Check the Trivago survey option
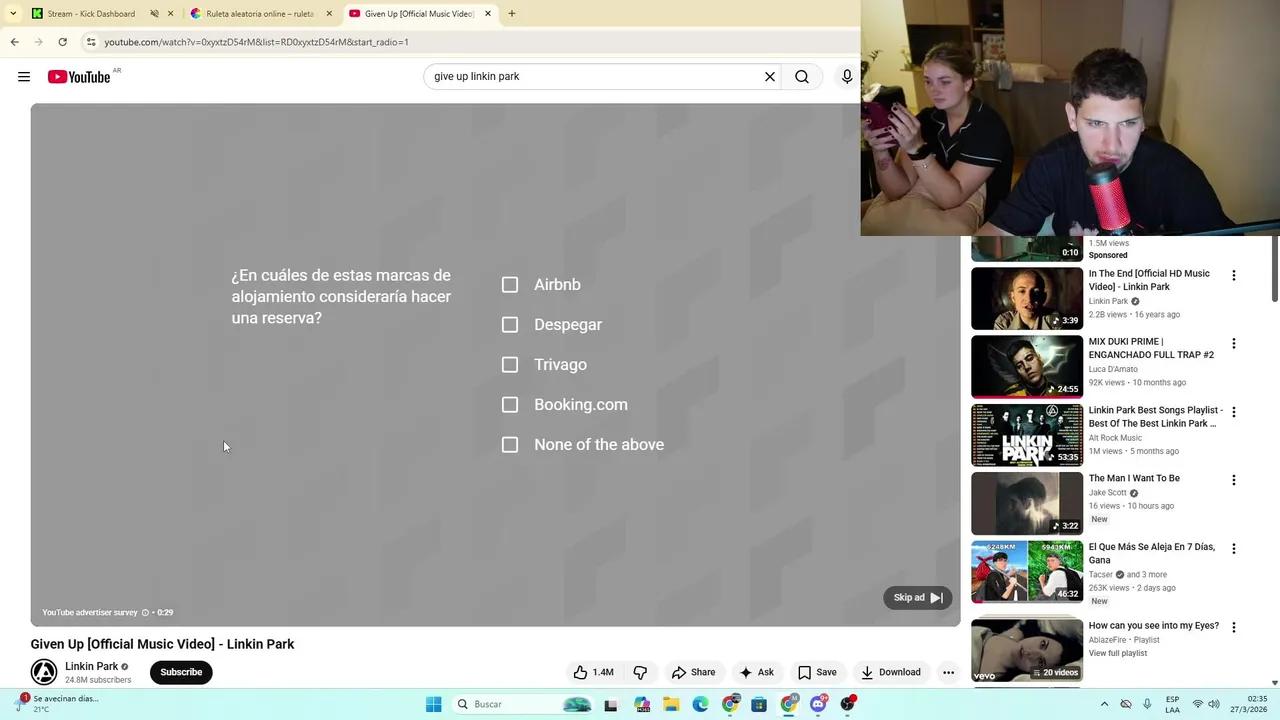The width and height of the screenshot is (1280, 720). (510, 365)
